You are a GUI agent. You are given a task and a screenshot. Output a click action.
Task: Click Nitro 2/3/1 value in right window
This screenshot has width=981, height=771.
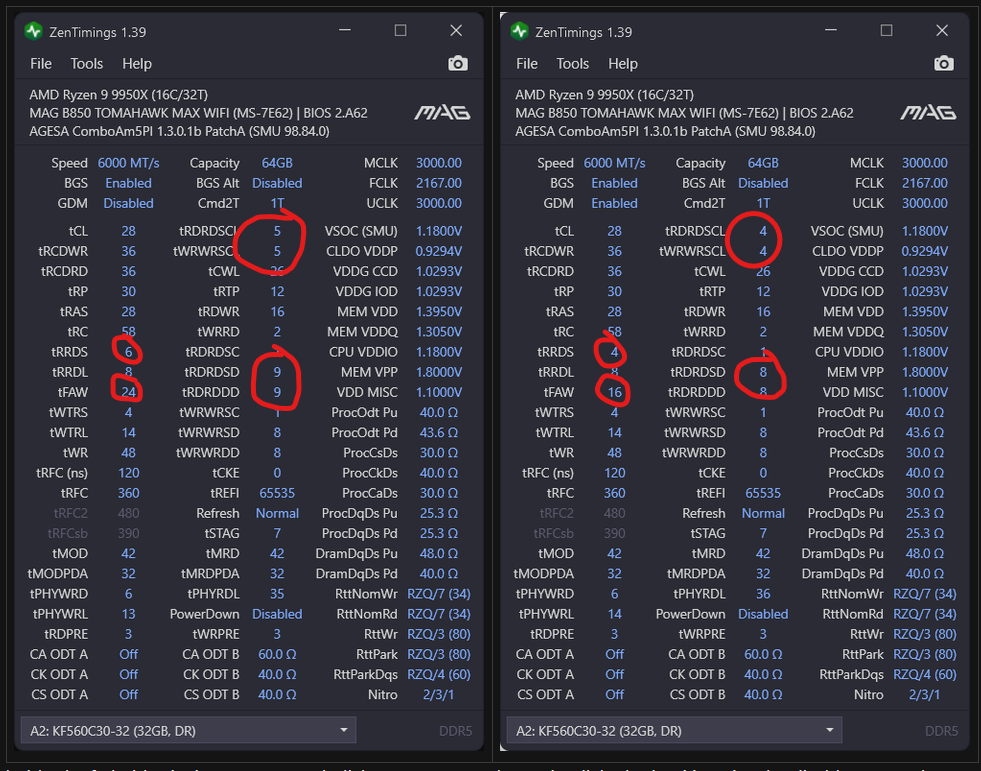coord(925,695)
